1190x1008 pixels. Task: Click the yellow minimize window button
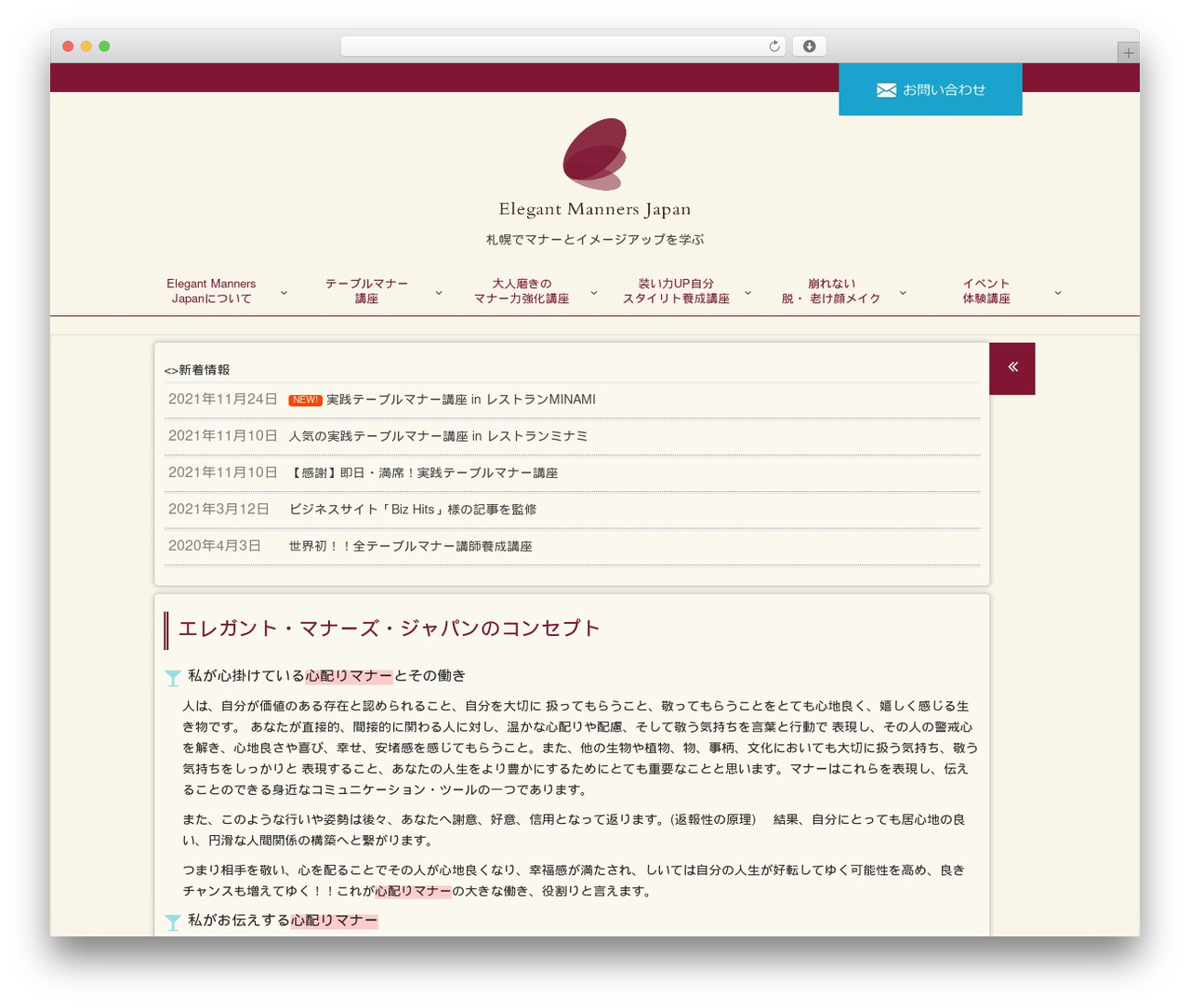coord(86,46)
